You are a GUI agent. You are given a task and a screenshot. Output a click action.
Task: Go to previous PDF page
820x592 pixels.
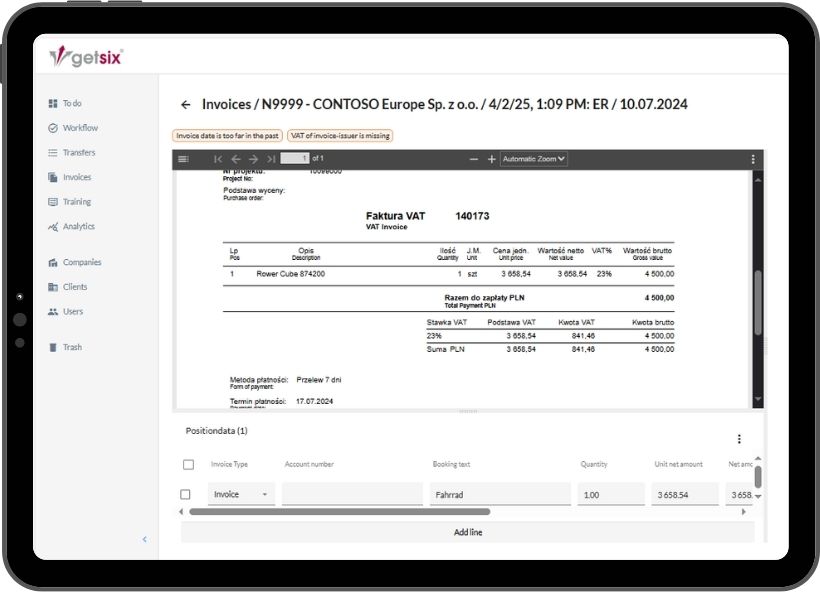[236, 159]
